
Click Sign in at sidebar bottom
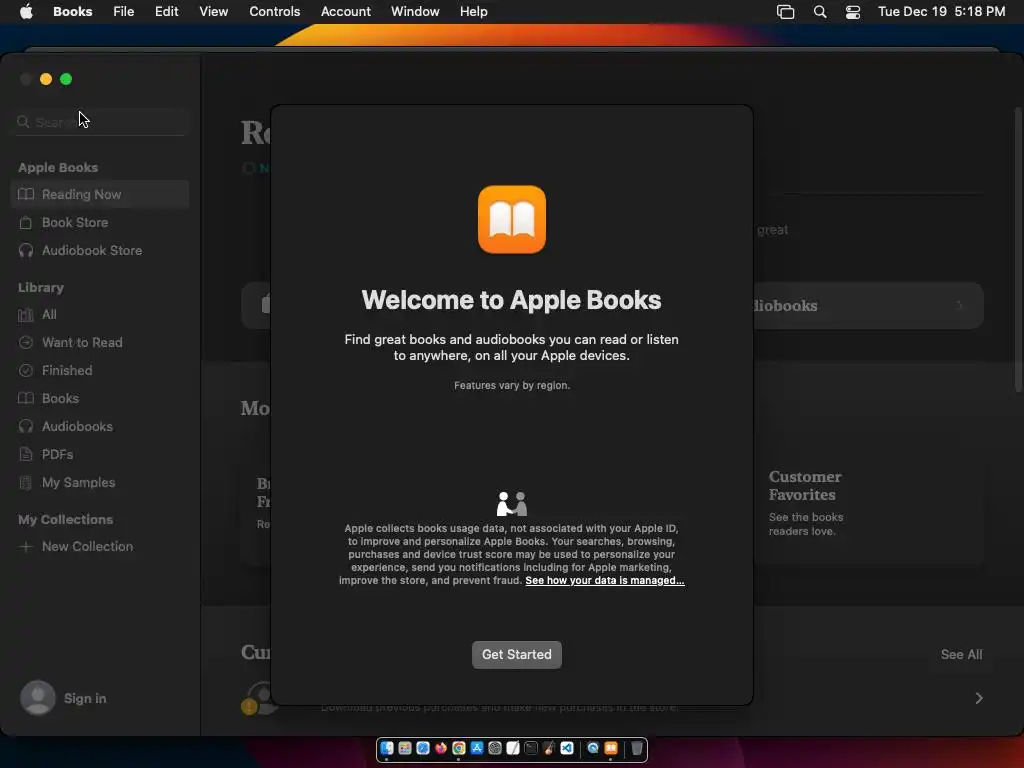click(x=85, y=698)
